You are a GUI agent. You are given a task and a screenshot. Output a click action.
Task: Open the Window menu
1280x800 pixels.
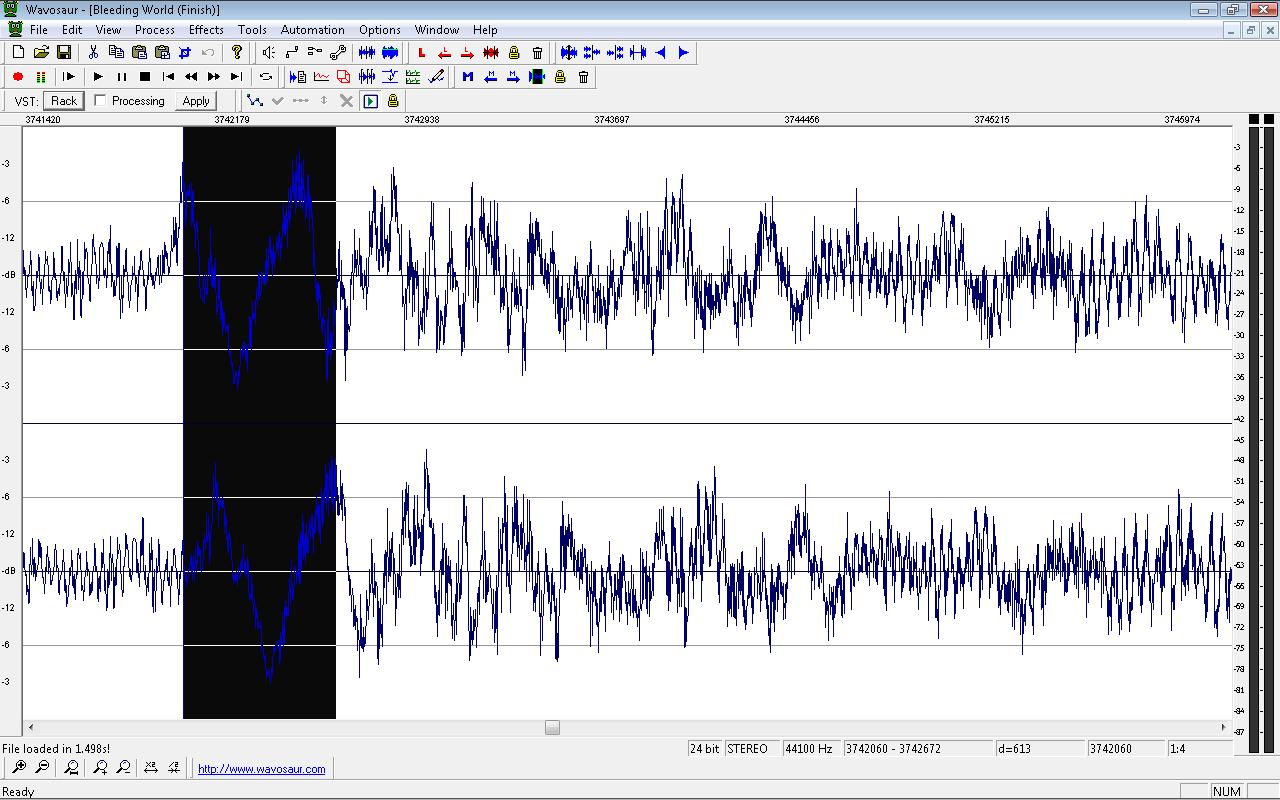[x=437, y=30]
